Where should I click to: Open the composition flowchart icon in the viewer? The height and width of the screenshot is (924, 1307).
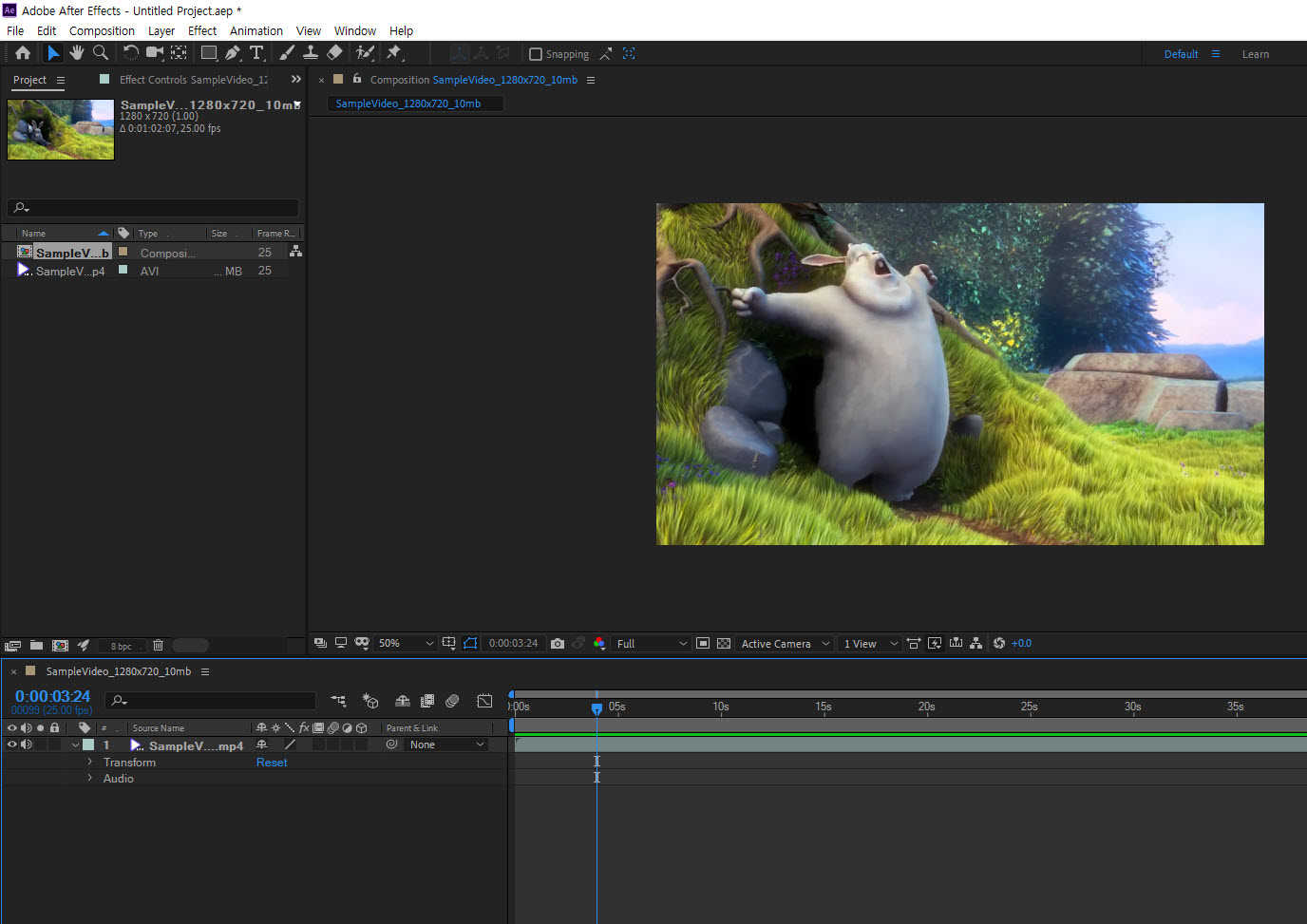coord(976,644)
